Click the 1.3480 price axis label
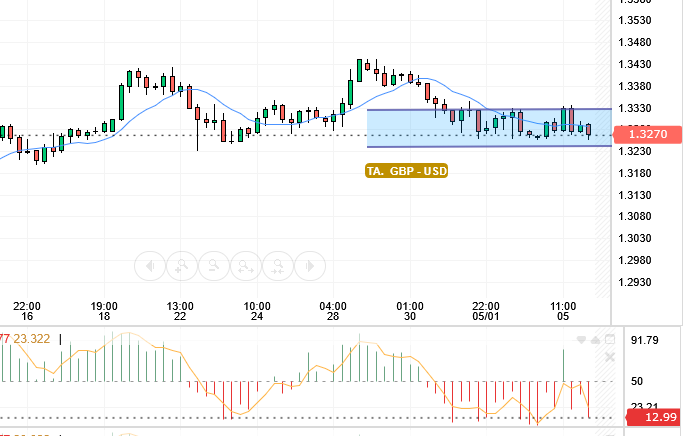Viewport: 684px width, 436px height. click(635, 42)
